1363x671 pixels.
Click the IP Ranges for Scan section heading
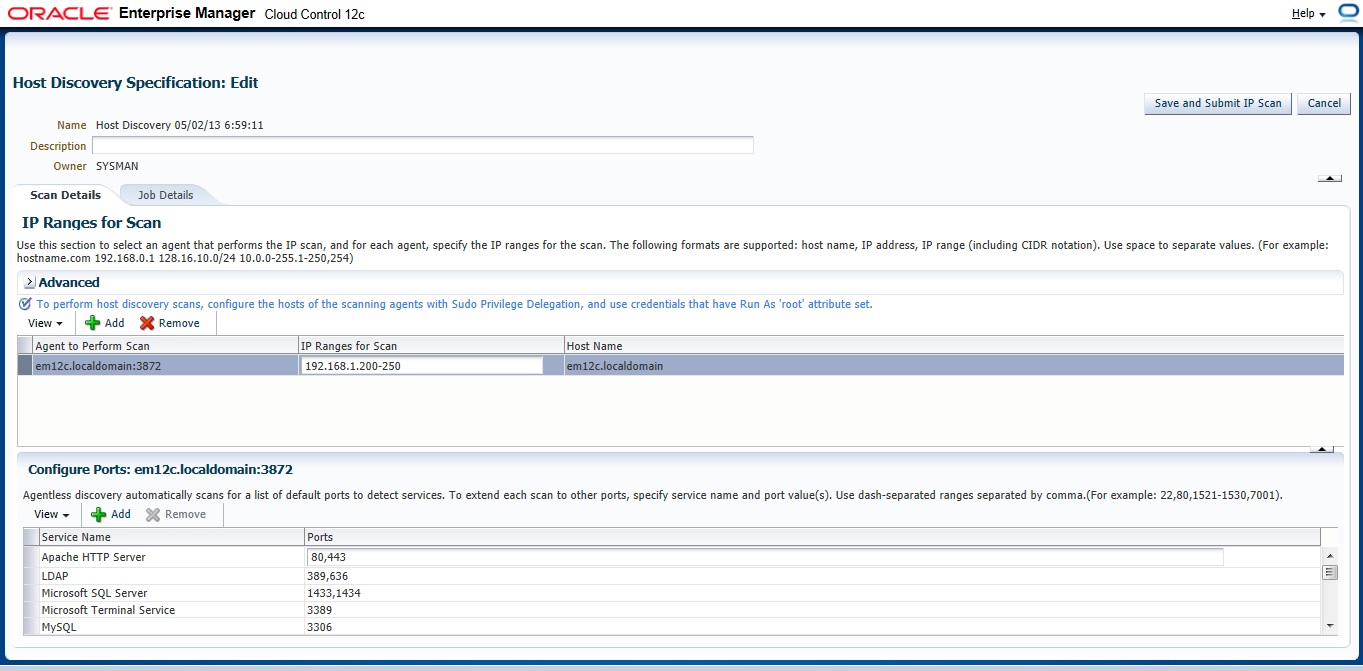pos(91,223)
